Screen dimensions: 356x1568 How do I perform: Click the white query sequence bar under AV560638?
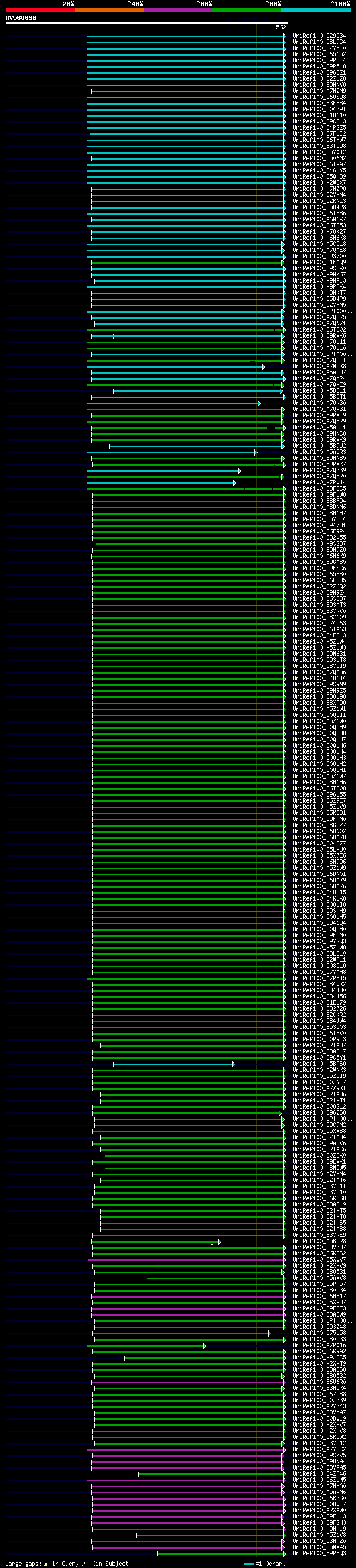click(x=146, y=23)
